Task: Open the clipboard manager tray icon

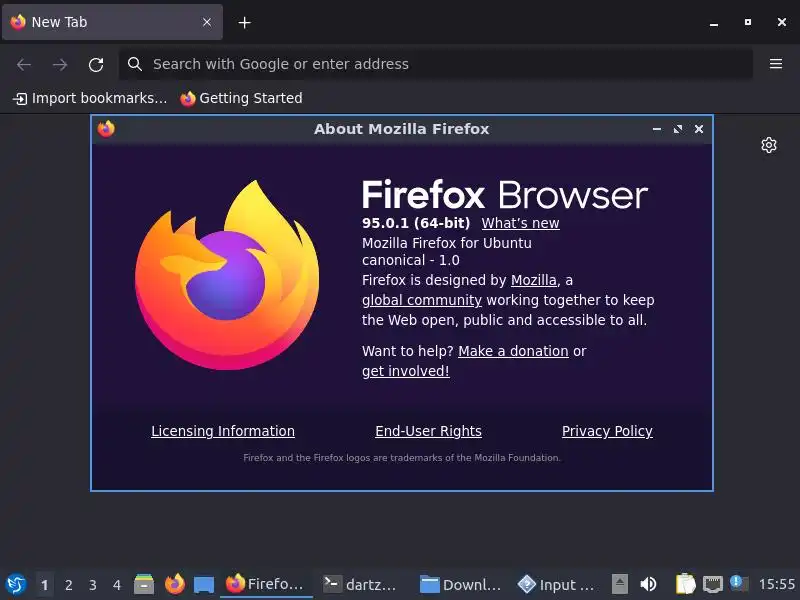Action: click(x=685, y=584)
